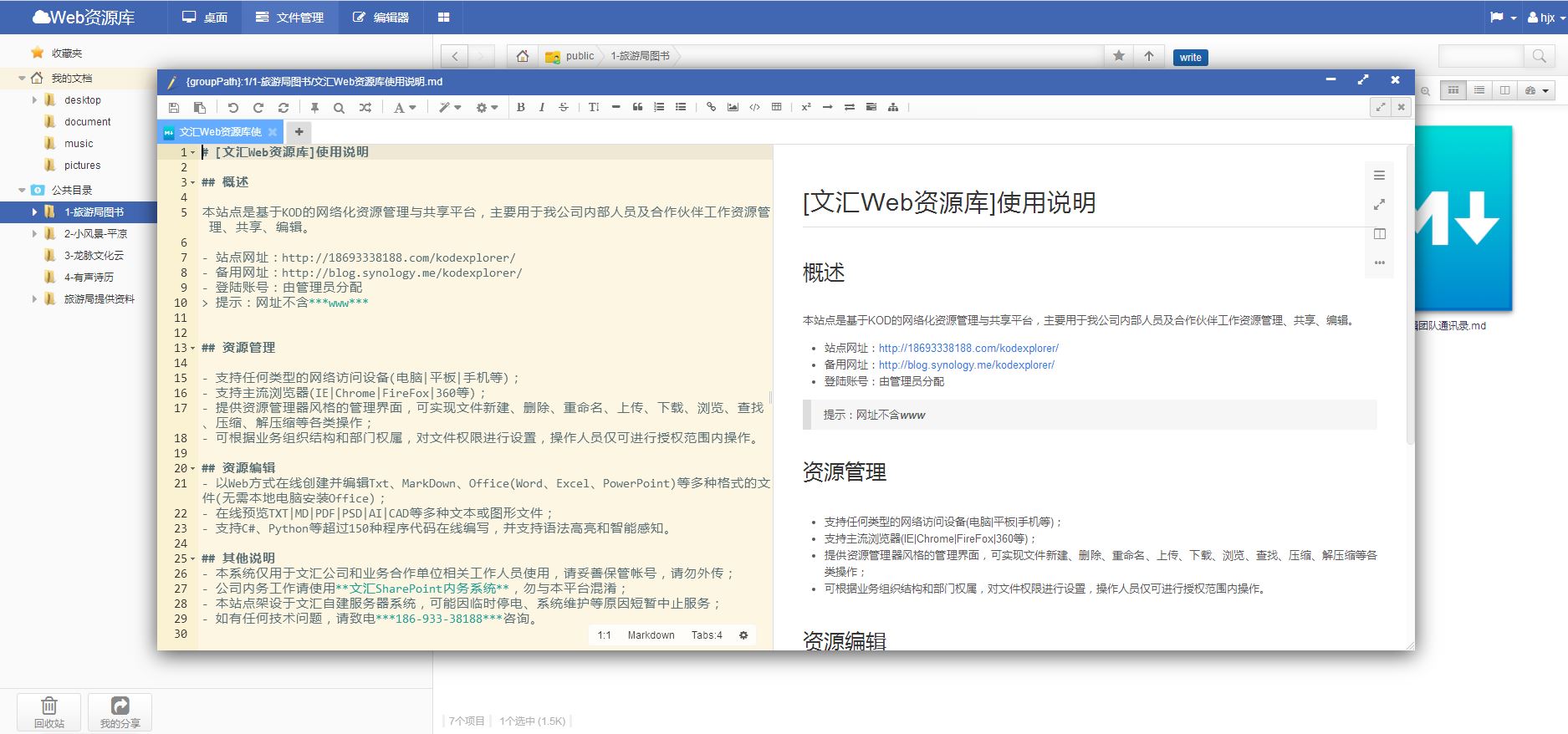
Task: Go back in file manager history
Action: 455,56
